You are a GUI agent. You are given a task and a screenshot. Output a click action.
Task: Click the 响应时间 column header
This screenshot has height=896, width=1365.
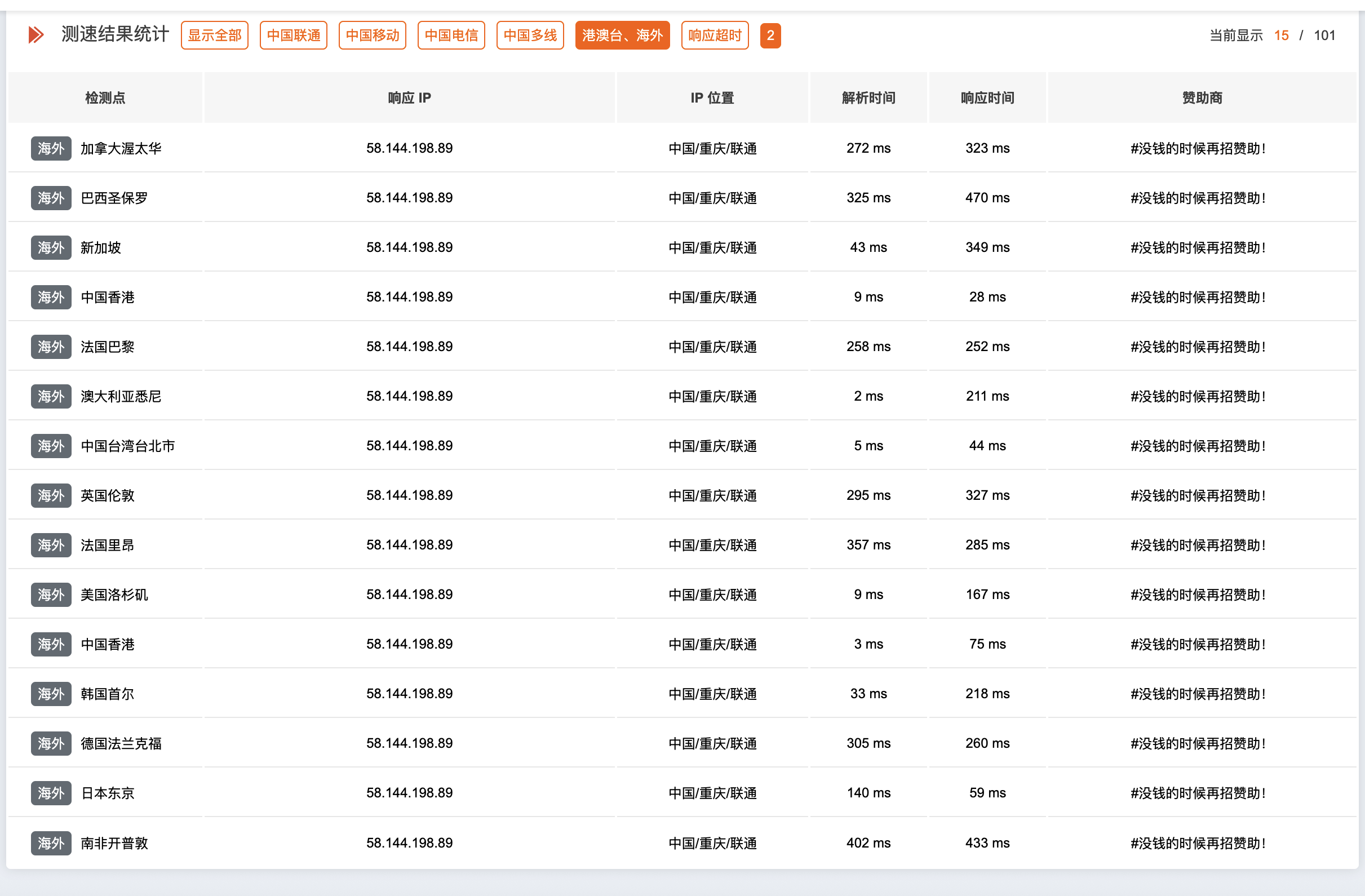987,97
